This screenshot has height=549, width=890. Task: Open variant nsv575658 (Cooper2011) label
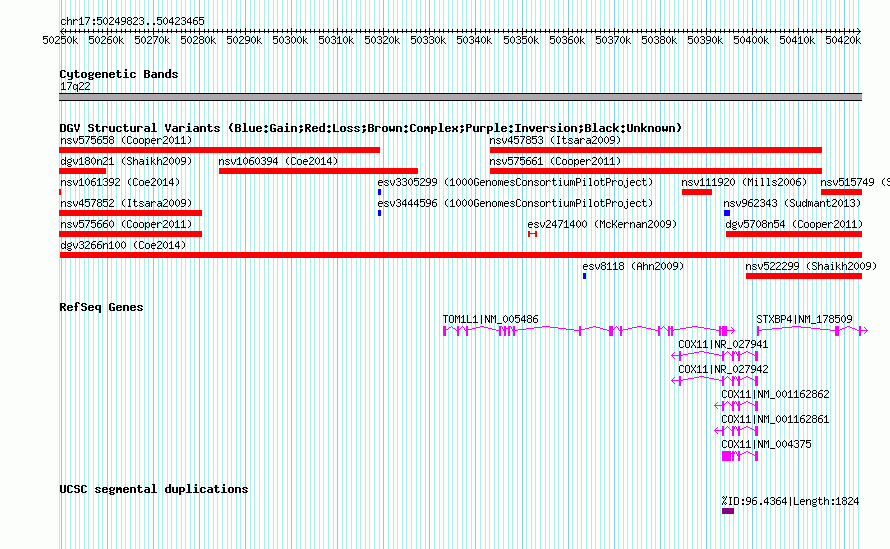pyautogui.click(x=126, y=140)
